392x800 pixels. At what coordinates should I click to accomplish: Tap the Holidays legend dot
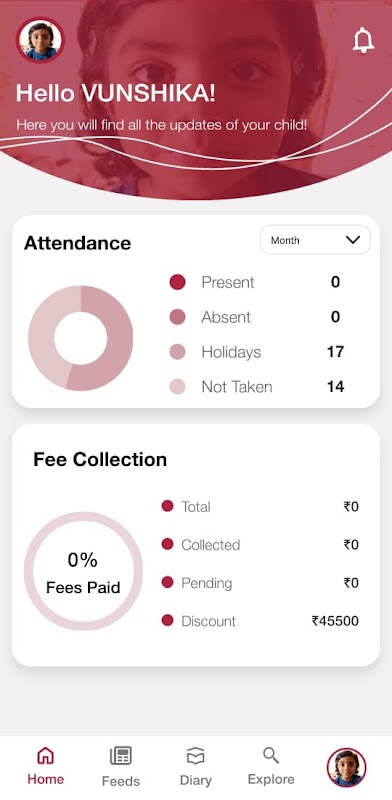(x=177, y=352)
